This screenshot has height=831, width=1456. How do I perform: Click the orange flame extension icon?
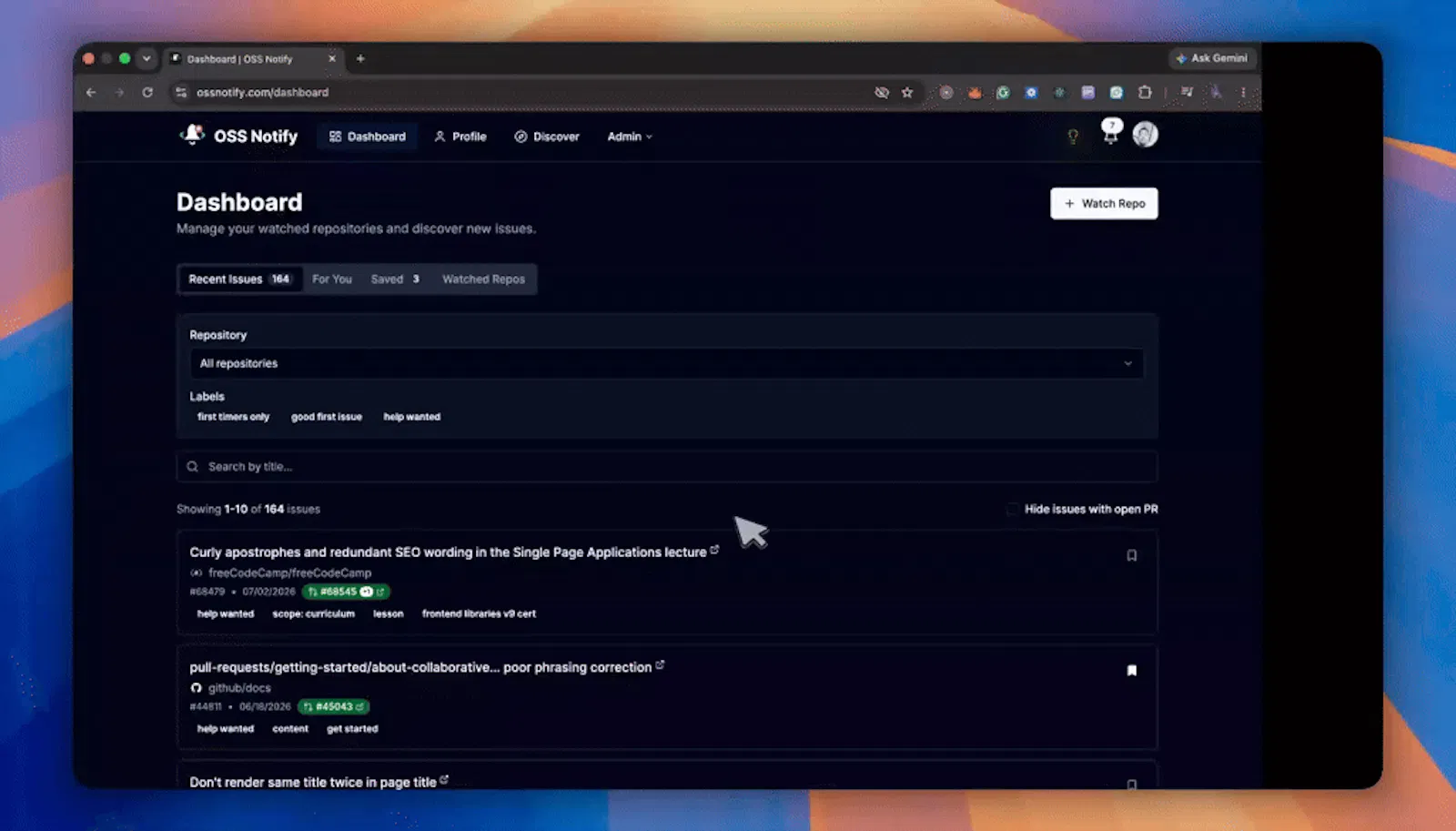(x=975, y=92)
